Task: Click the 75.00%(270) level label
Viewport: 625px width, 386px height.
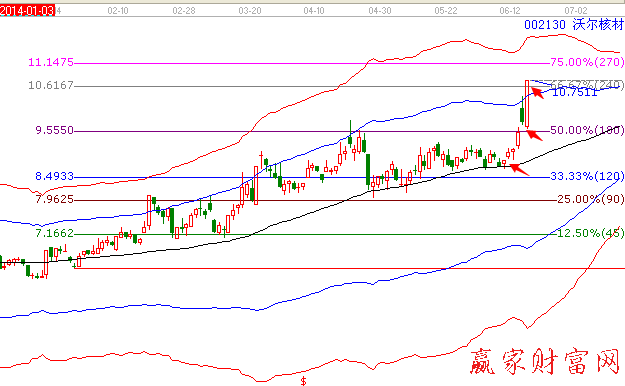Action: (587, 62)
